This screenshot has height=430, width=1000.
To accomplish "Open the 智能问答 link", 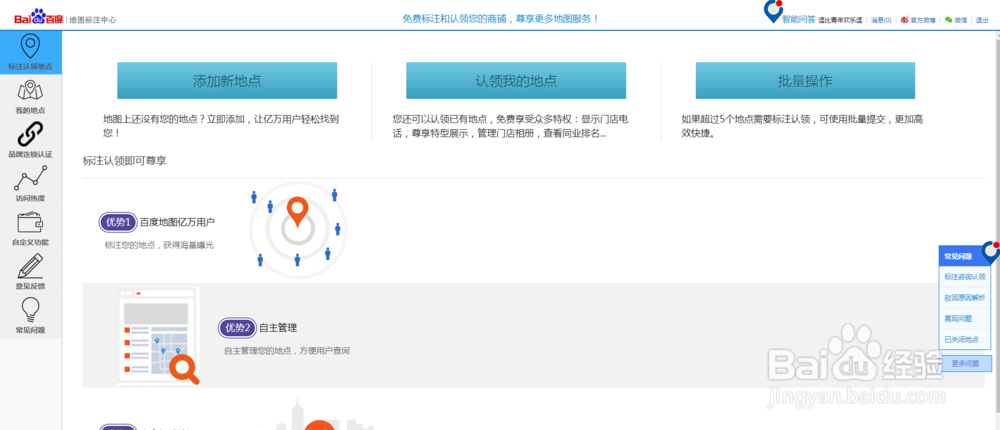I will click(798, 20).
